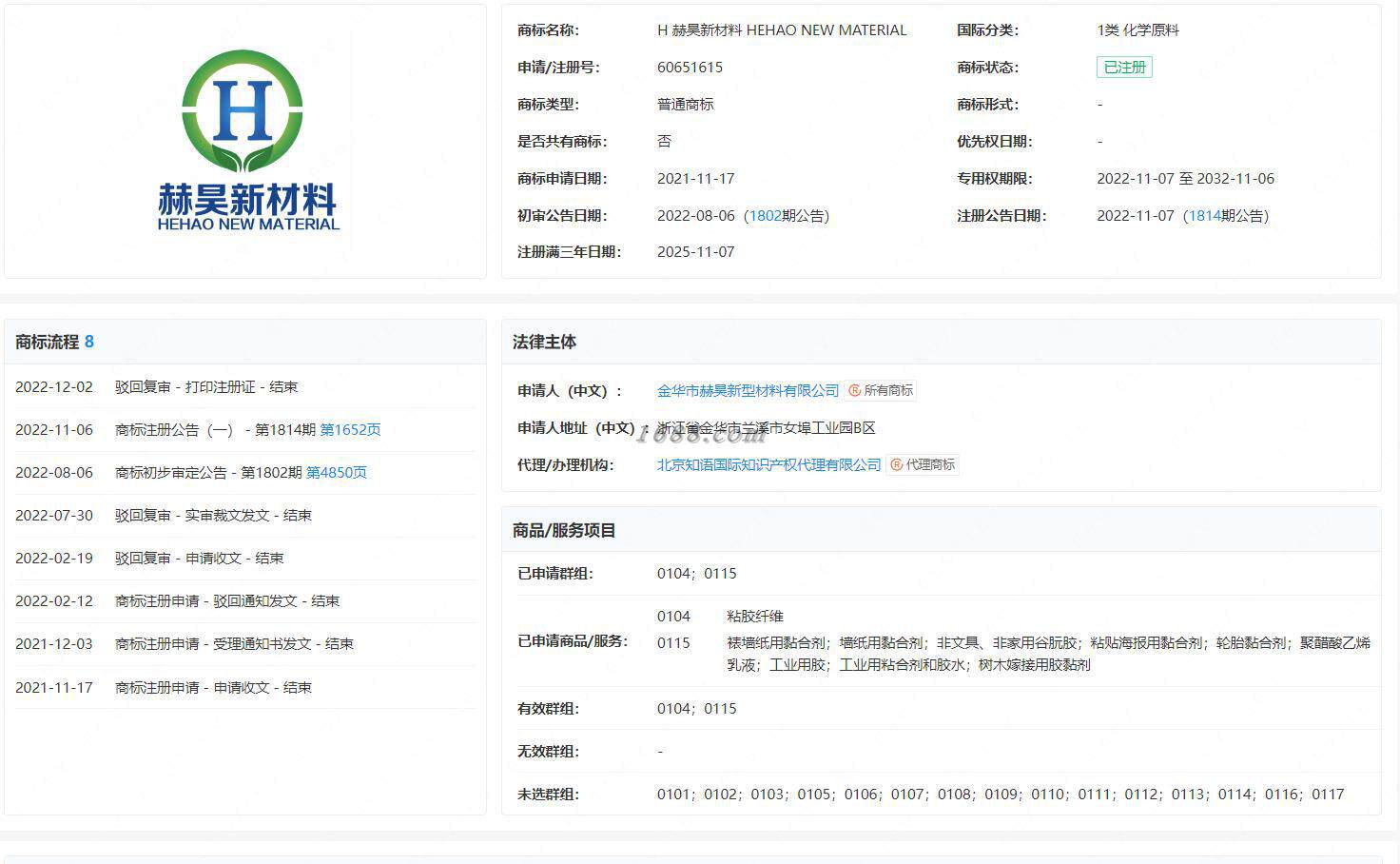The image size is (1400, 864).
Task: Select the 注册满三年日期 field label
Action: click(x=569, y=252)
